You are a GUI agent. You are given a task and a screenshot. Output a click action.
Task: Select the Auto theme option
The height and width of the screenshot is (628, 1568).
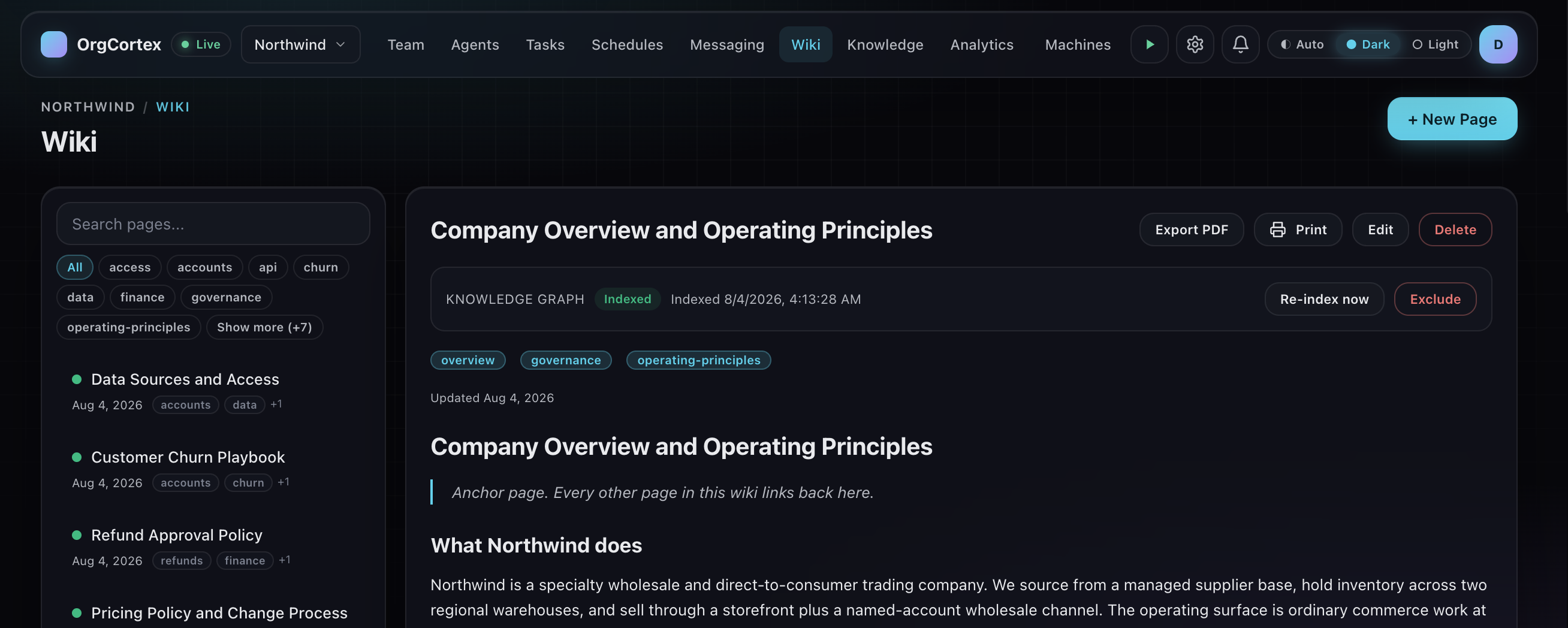(x=1302, y=44)
